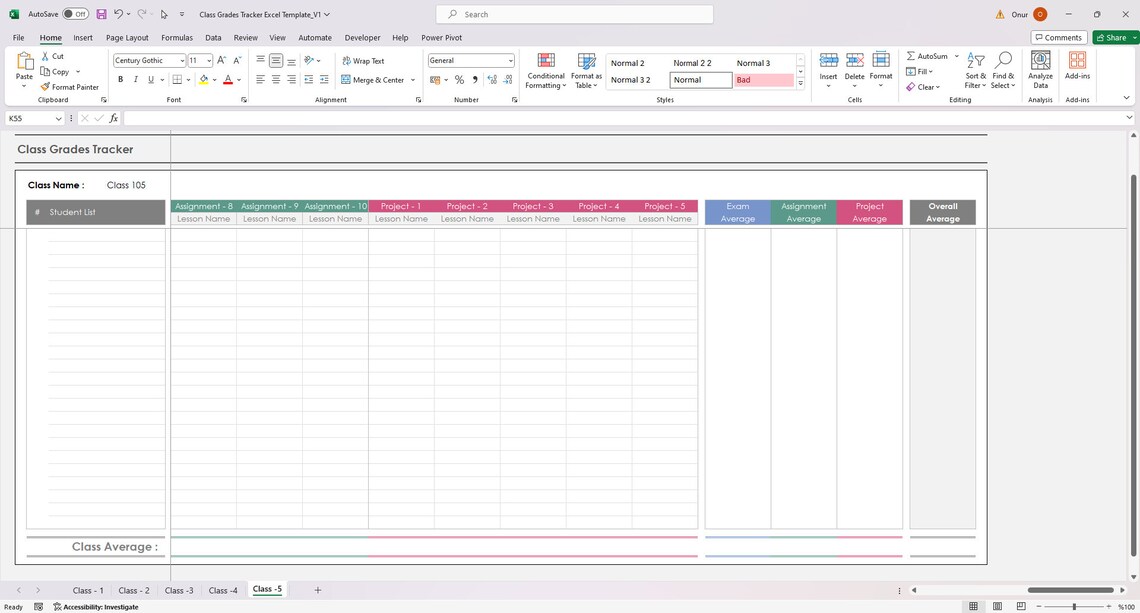Add a new worksheet with the plus button
Image resolution: width=1140 pixels, height=613 pixels.
[318, 590]
